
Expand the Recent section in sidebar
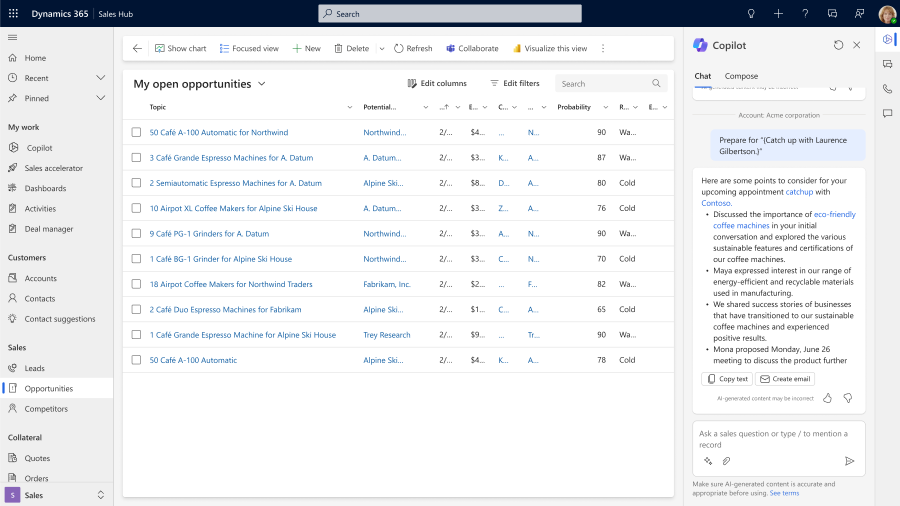pos(100,78)
